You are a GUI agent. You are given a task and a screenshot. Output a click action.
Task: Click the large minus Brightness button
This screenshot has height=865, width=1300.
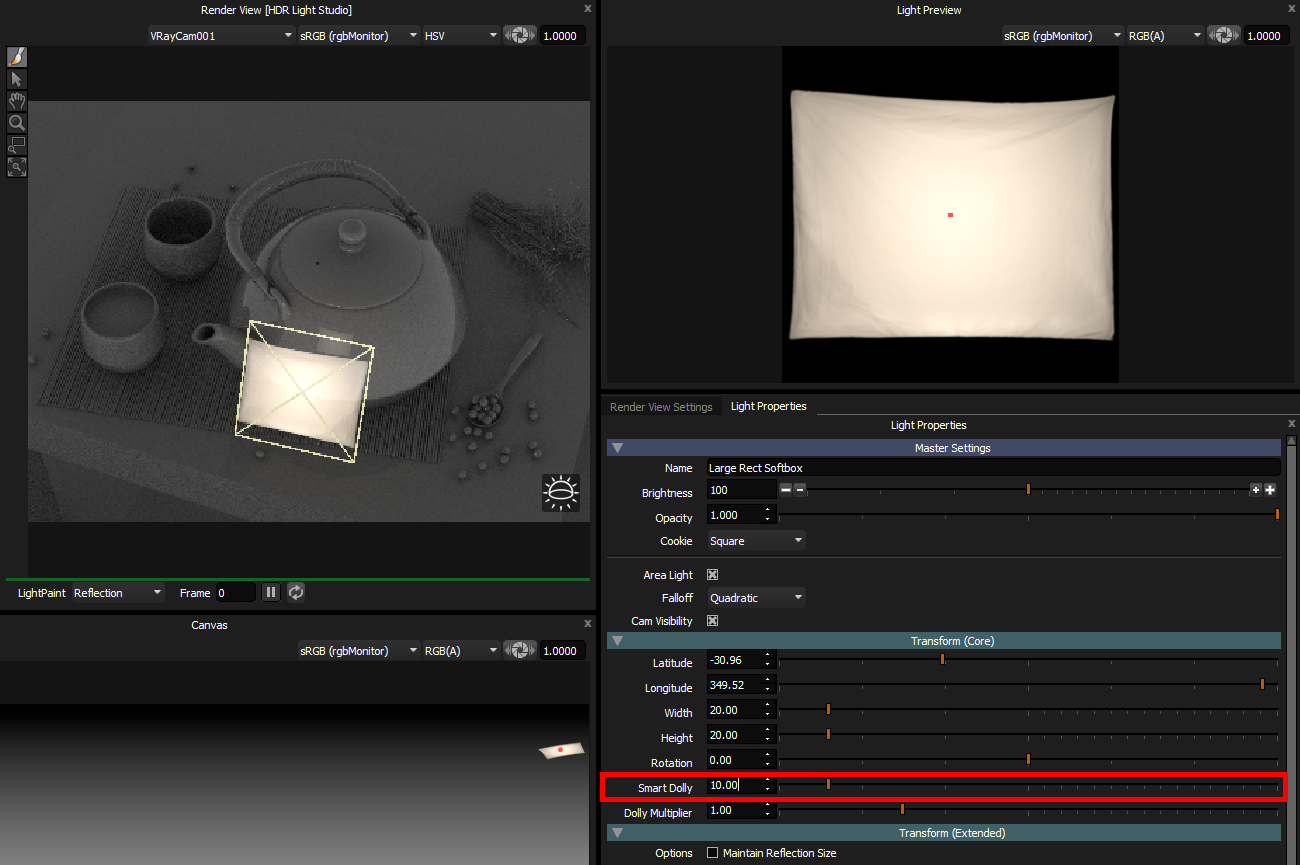point(786,490)
